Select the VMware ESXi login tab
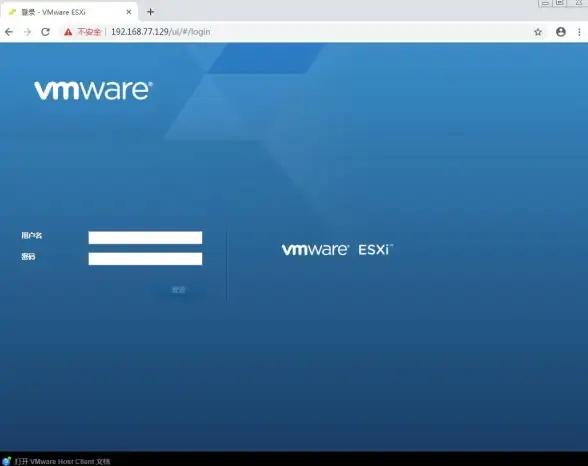Screen dimensions: 588x466 click(69, 12)
